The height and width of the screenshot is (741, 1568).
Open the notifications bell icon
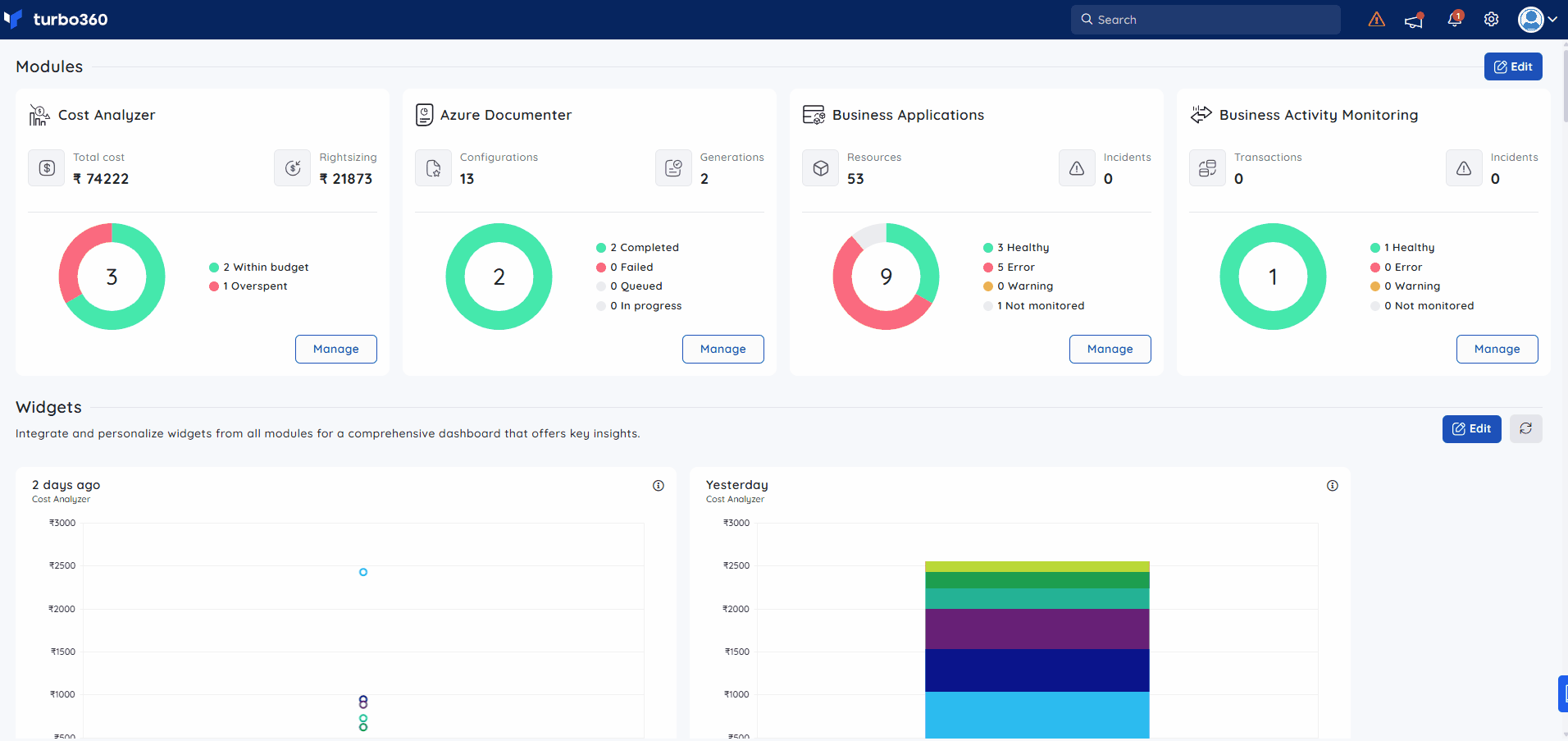click(x=1455, y=19)
